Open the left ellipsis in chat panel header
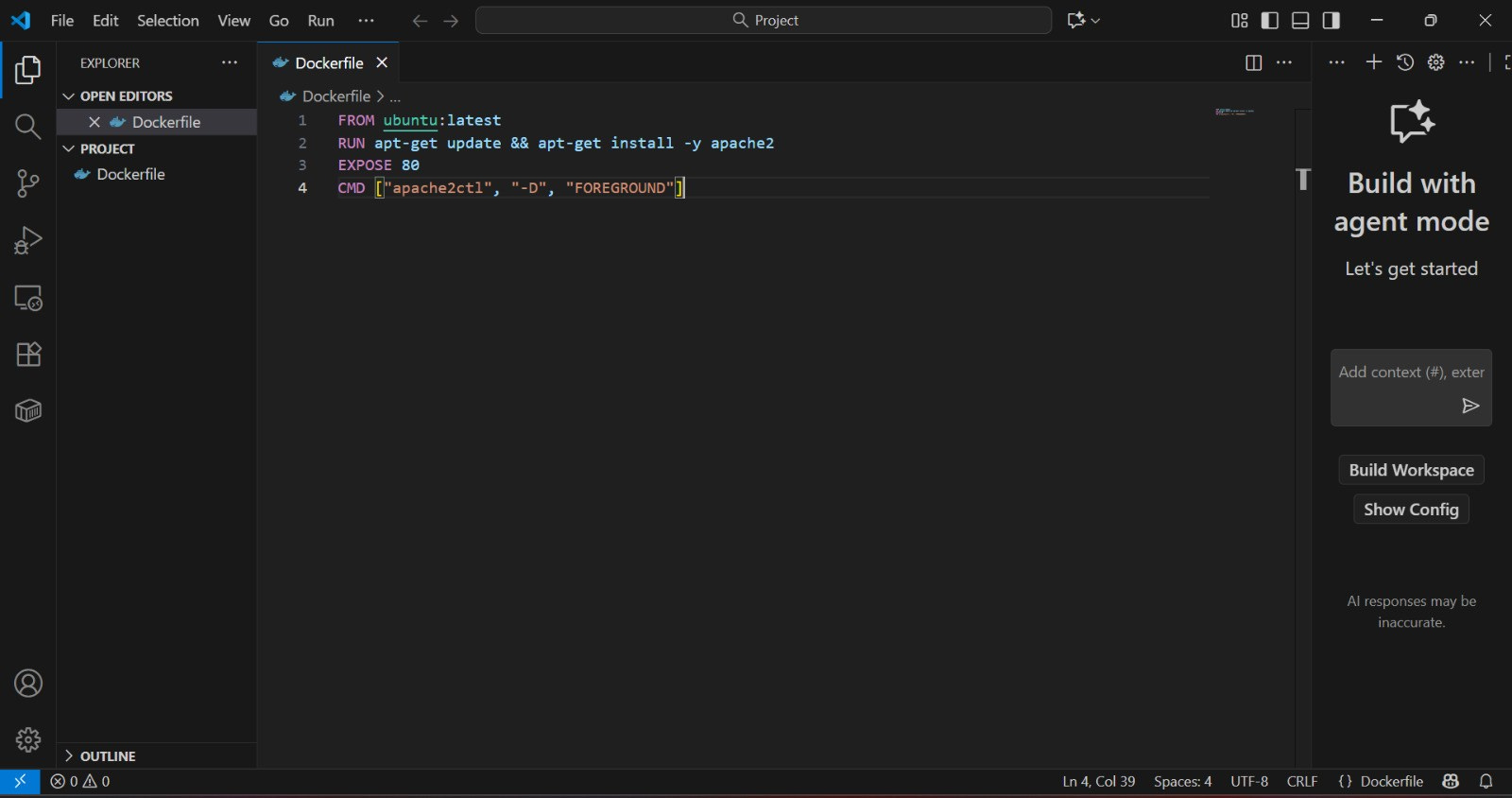This screenshot has width=1512, height=798. click(1336, 62)
